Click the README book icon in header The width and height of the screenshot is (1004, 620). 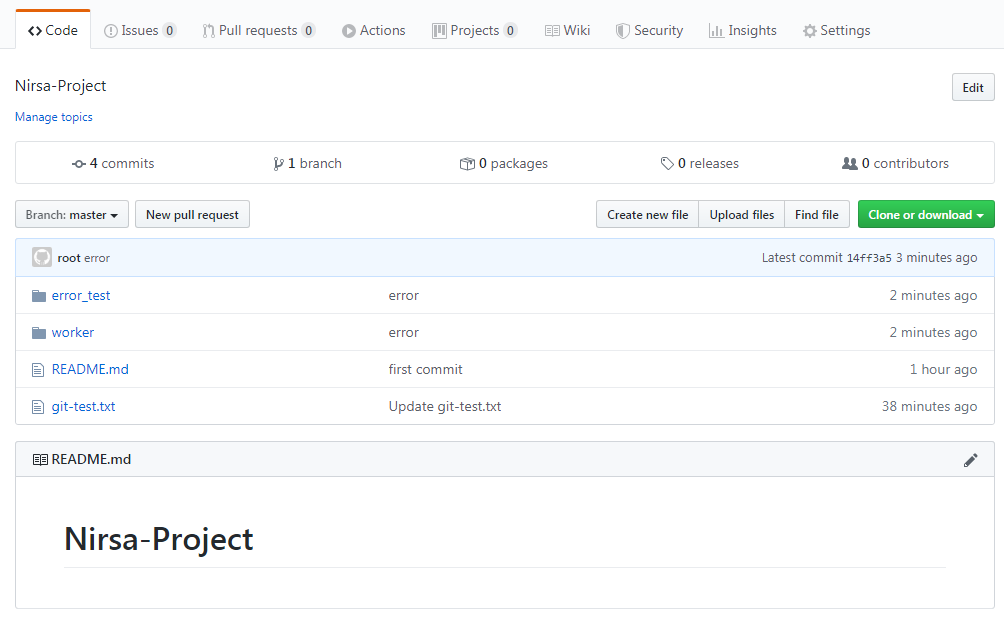pyautogui.click(x=40, y=460)
